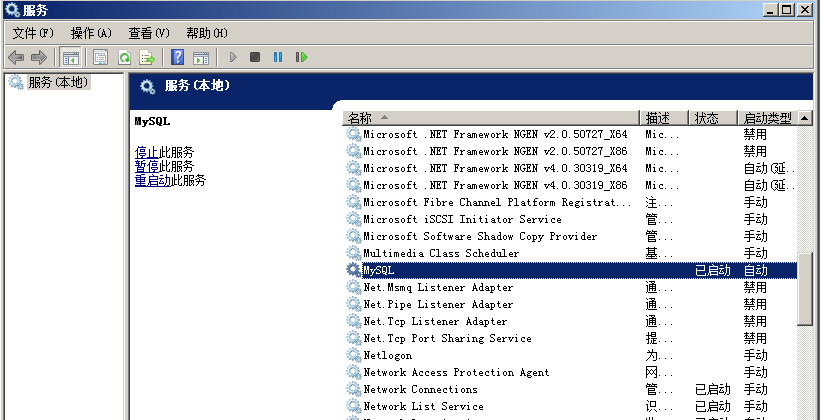This screenshot has width=820, height=420.
Task: Select Microsoft Software Shadow Copy Provider row
Action: [x=571, y=236]
